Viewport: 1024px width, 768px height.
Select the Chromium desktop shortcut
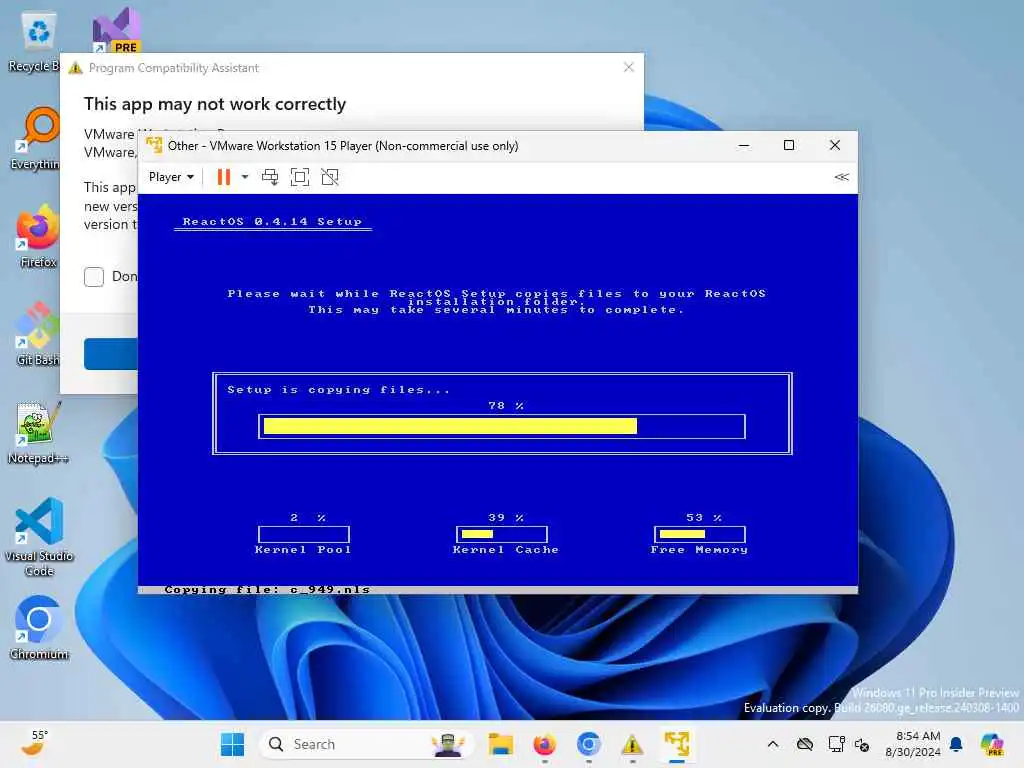[x=39, y=628]
